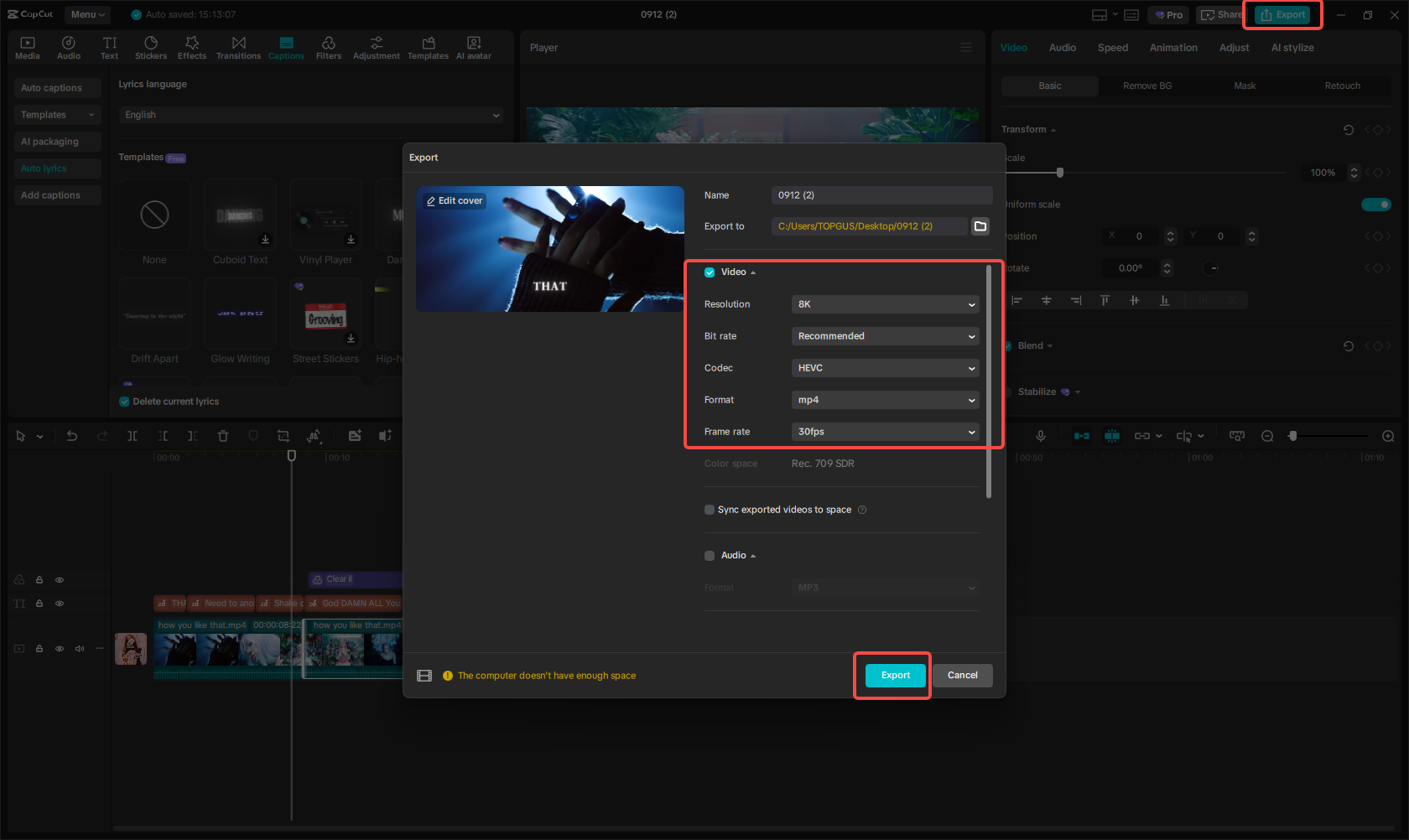Open the HEVC codec dropdown
Screen dimensions: 1409x840
[x=885, y=367]
